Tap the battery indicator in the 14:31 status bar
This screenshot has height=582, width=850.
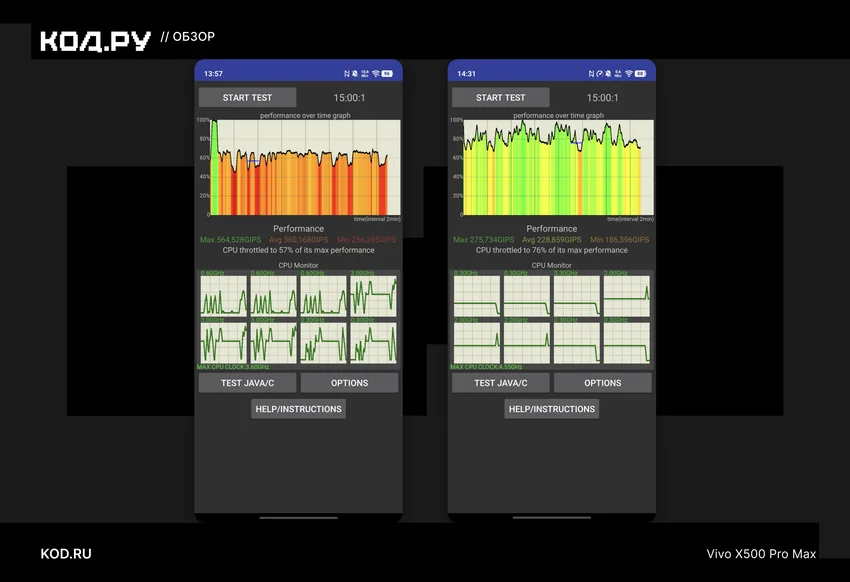640,74
